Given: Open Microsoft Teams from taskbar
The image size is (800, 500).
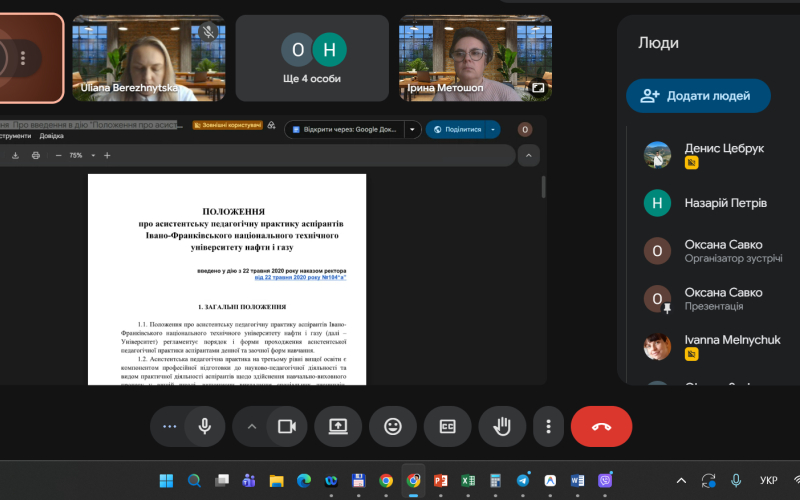Looking at the screenshot, I should click(x=249, y=481).
